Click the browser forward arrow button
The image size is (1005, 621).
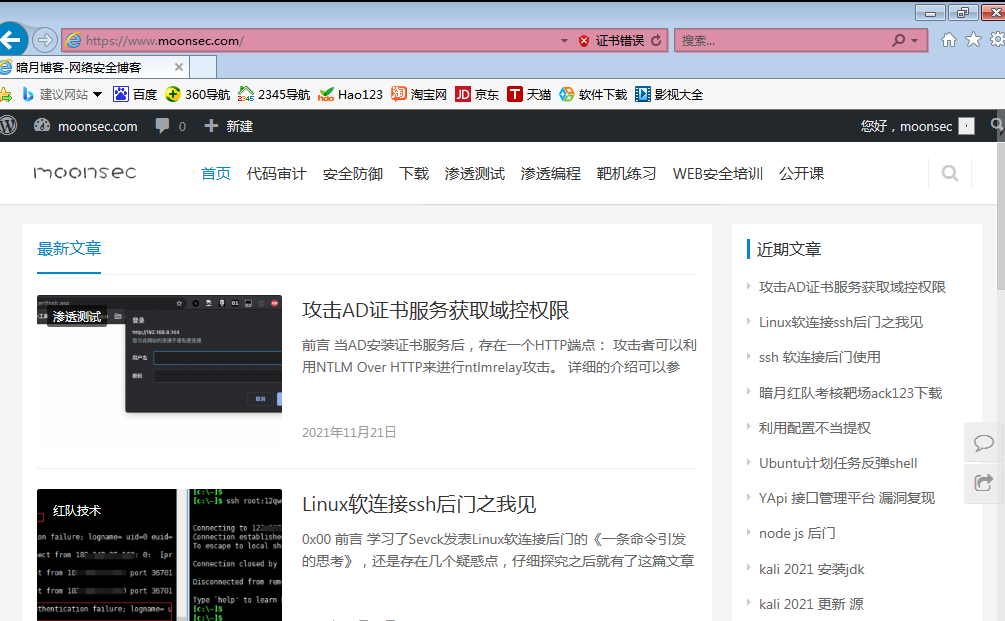[44, 40]
